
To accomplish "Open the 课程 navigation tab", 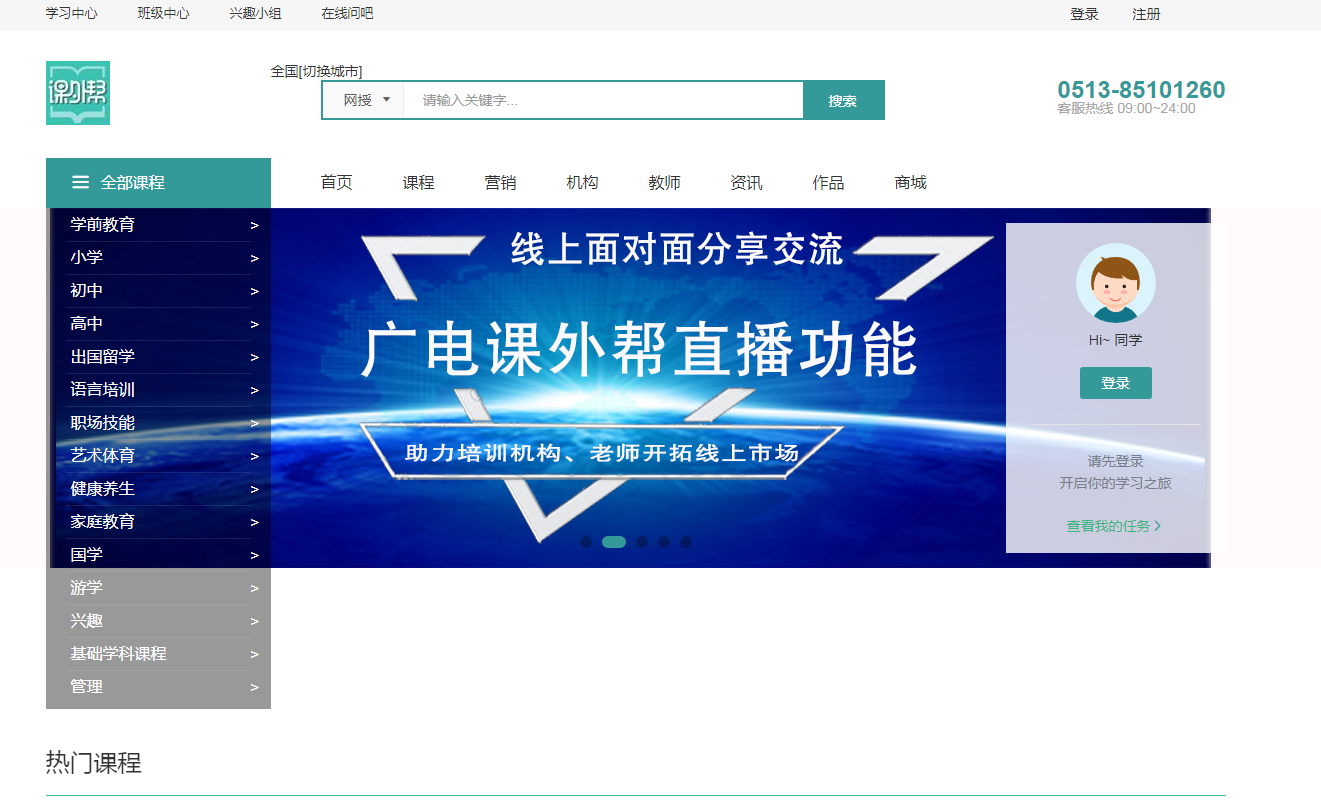I will pyautogui.click(x=418, y=182).
